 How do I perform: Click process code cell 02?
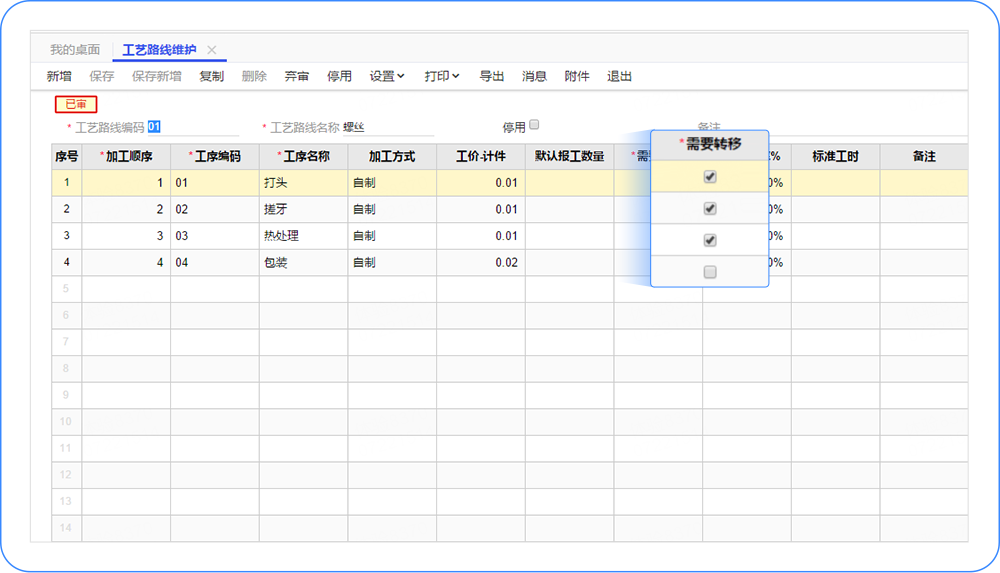[x=215, y=209]
